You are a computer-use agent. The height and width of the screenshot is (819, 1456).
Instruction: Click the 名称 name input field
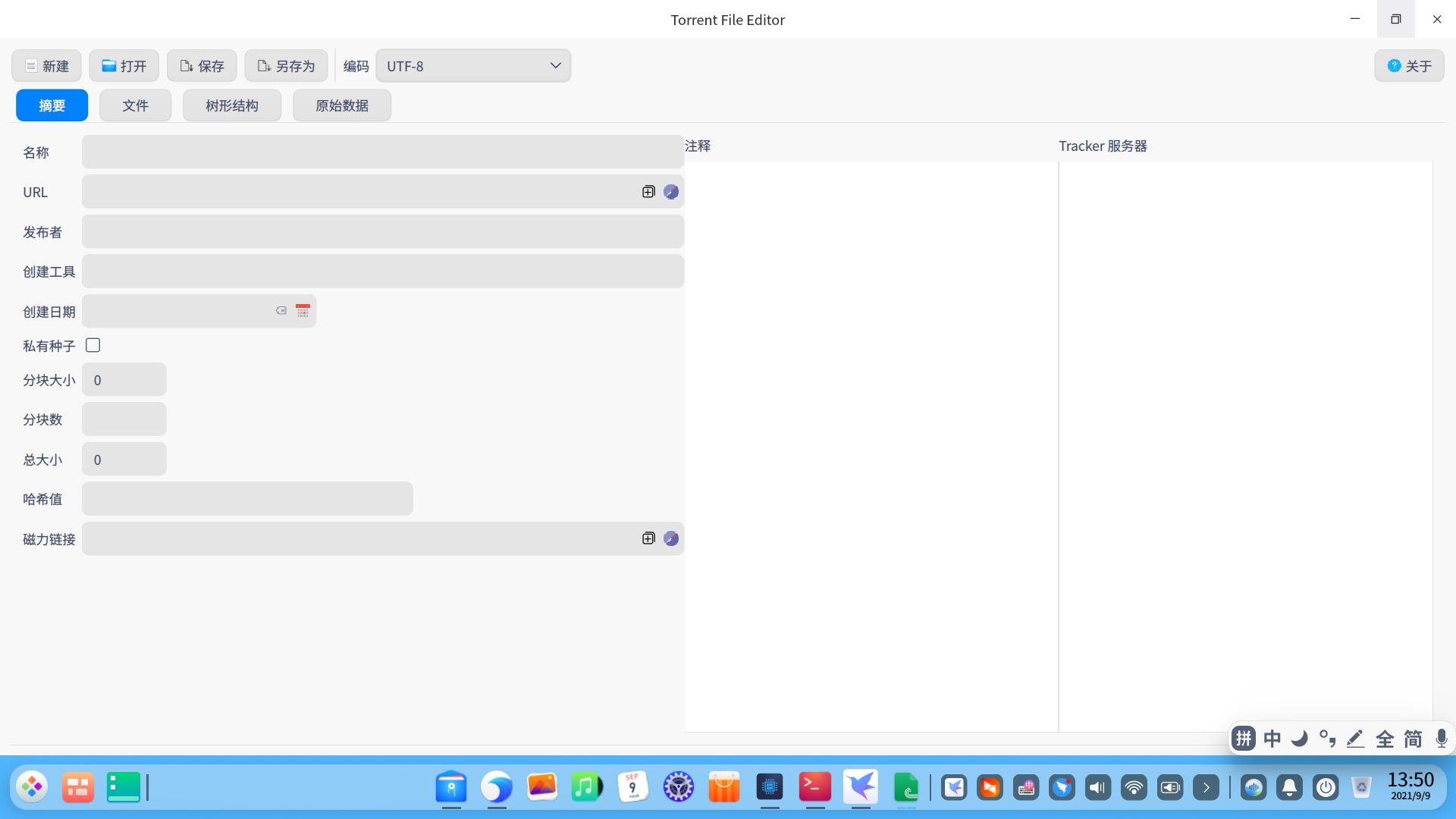coord(382,152)
